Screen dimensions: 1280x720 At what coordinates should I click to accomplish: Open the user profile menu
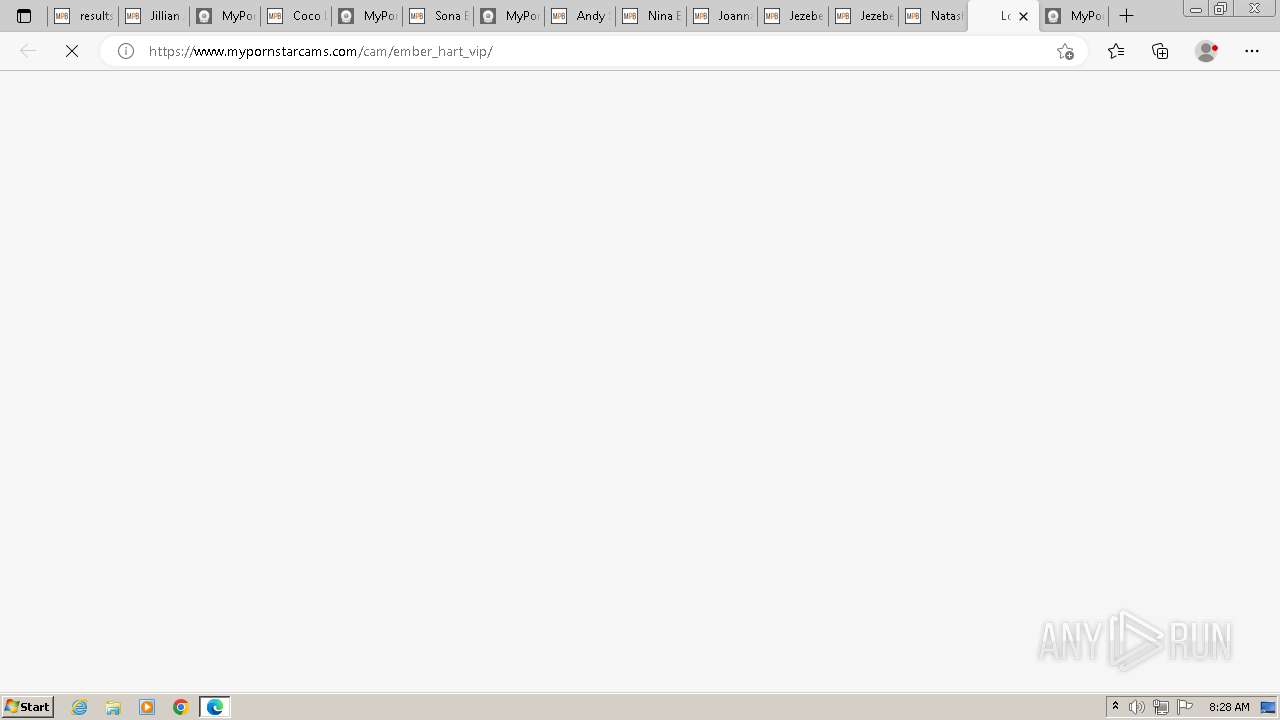coord(1207,51)
